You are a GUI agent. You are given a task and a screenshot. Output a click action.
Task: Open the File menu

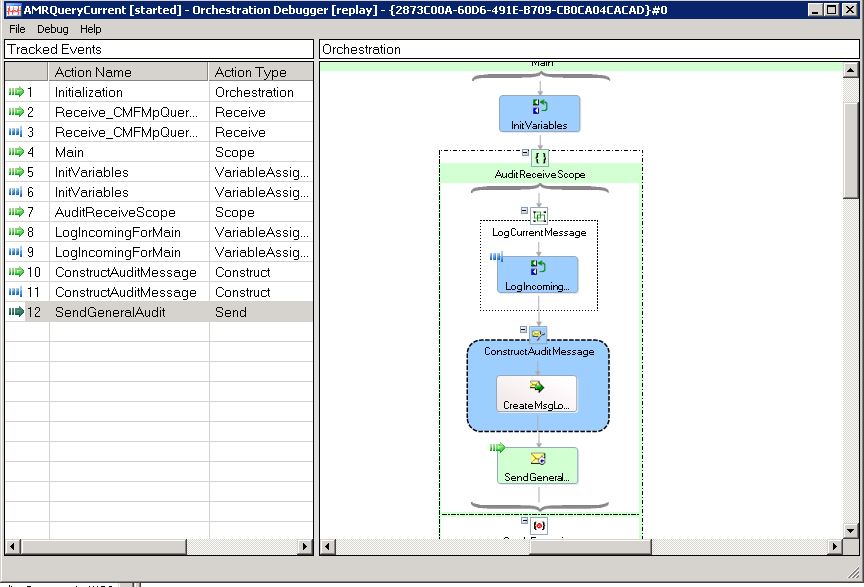click(x=16, y=29)
